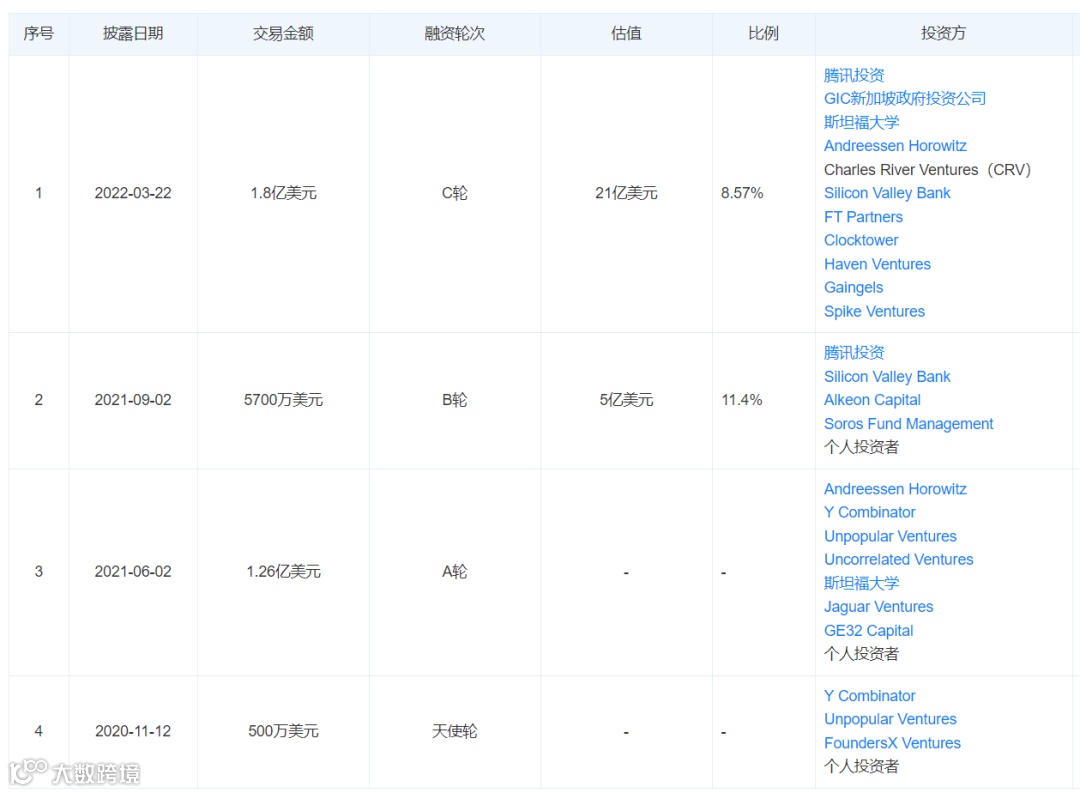
Task: Select the B轮 round cell
Action: click(x=455, y=400)
